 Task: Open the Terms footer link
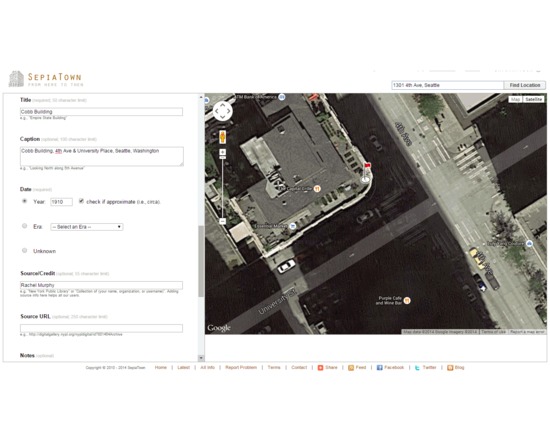(274, 368)
